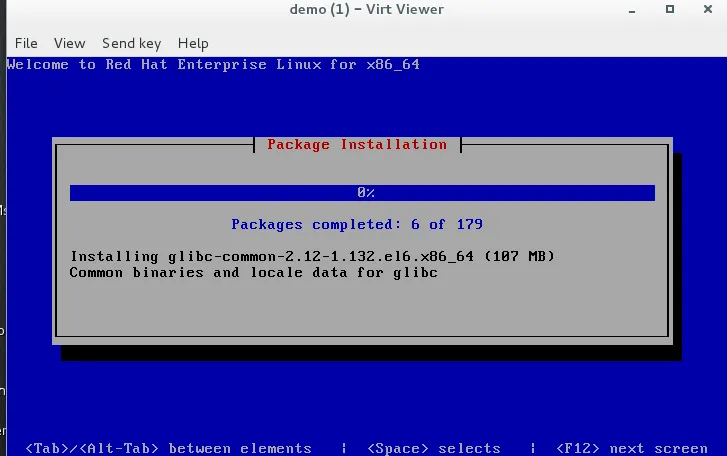The width and height of the screenshot is (727, 456).
Task: Click 'Common binaries and locale data for glibc'
Action: coord(254,272)
